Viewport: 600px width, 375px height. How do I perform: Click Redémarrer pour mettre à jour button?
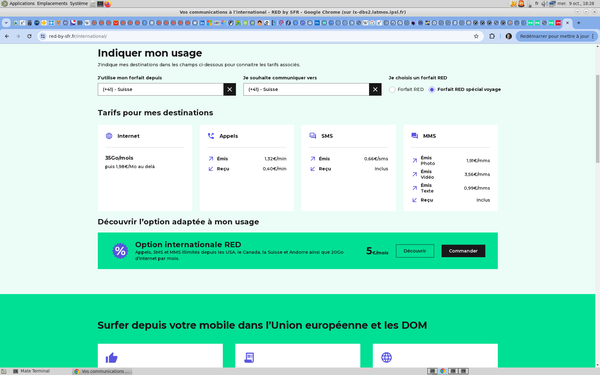point(556,36)
